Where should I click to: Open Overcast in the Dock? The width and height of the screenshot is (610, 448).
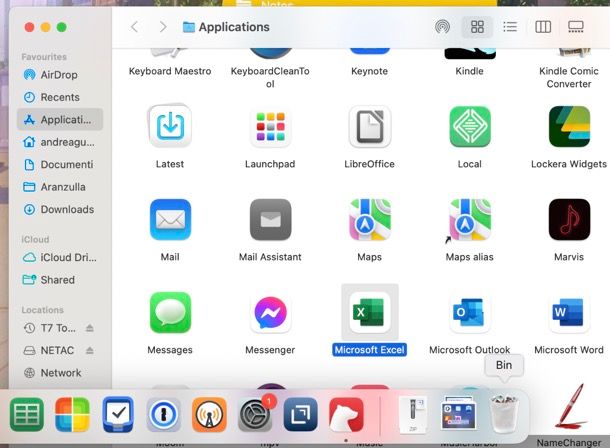[x=209, y=415]
